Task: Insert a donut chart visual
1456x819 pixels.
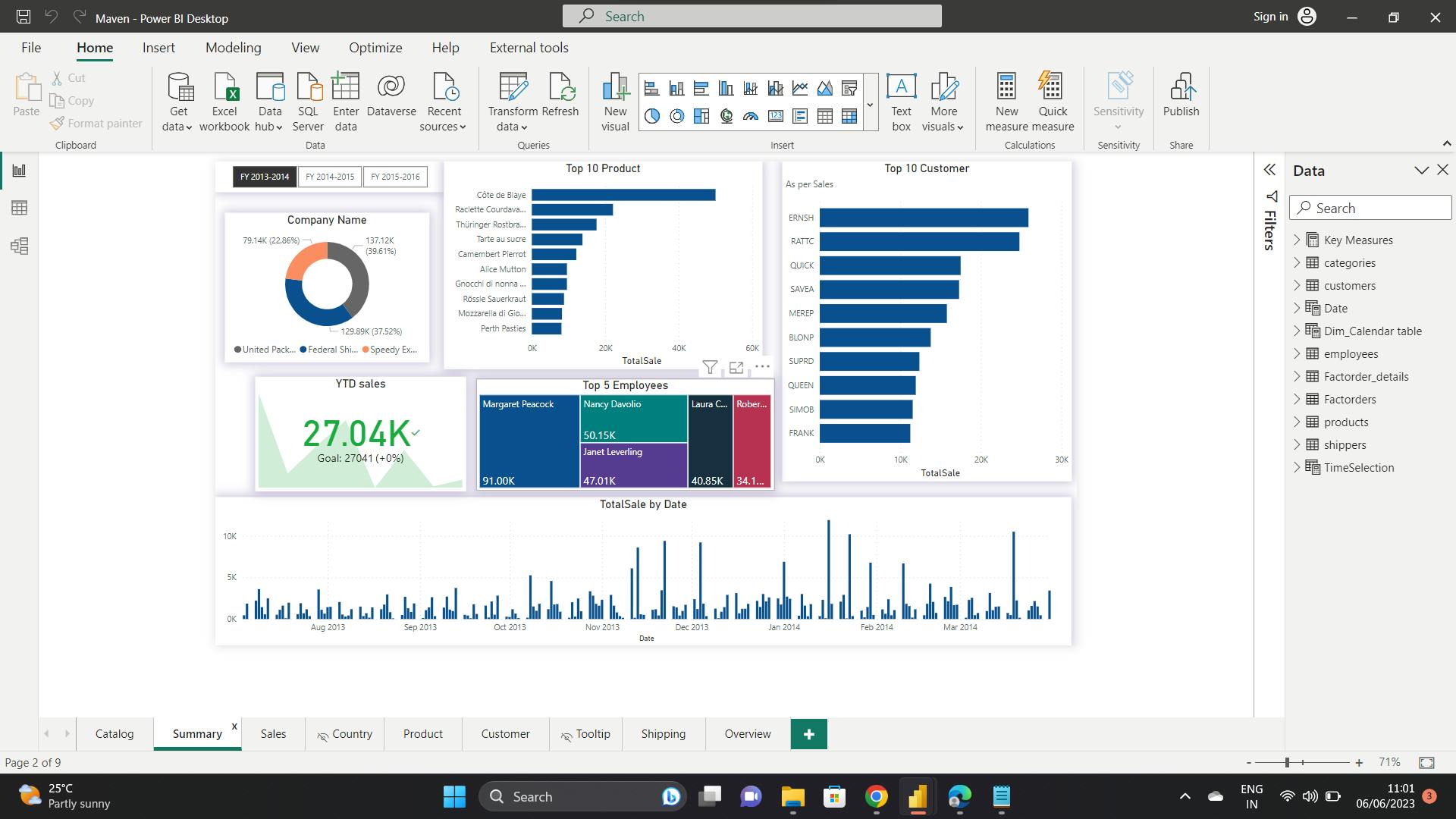Action: [676, 116]
